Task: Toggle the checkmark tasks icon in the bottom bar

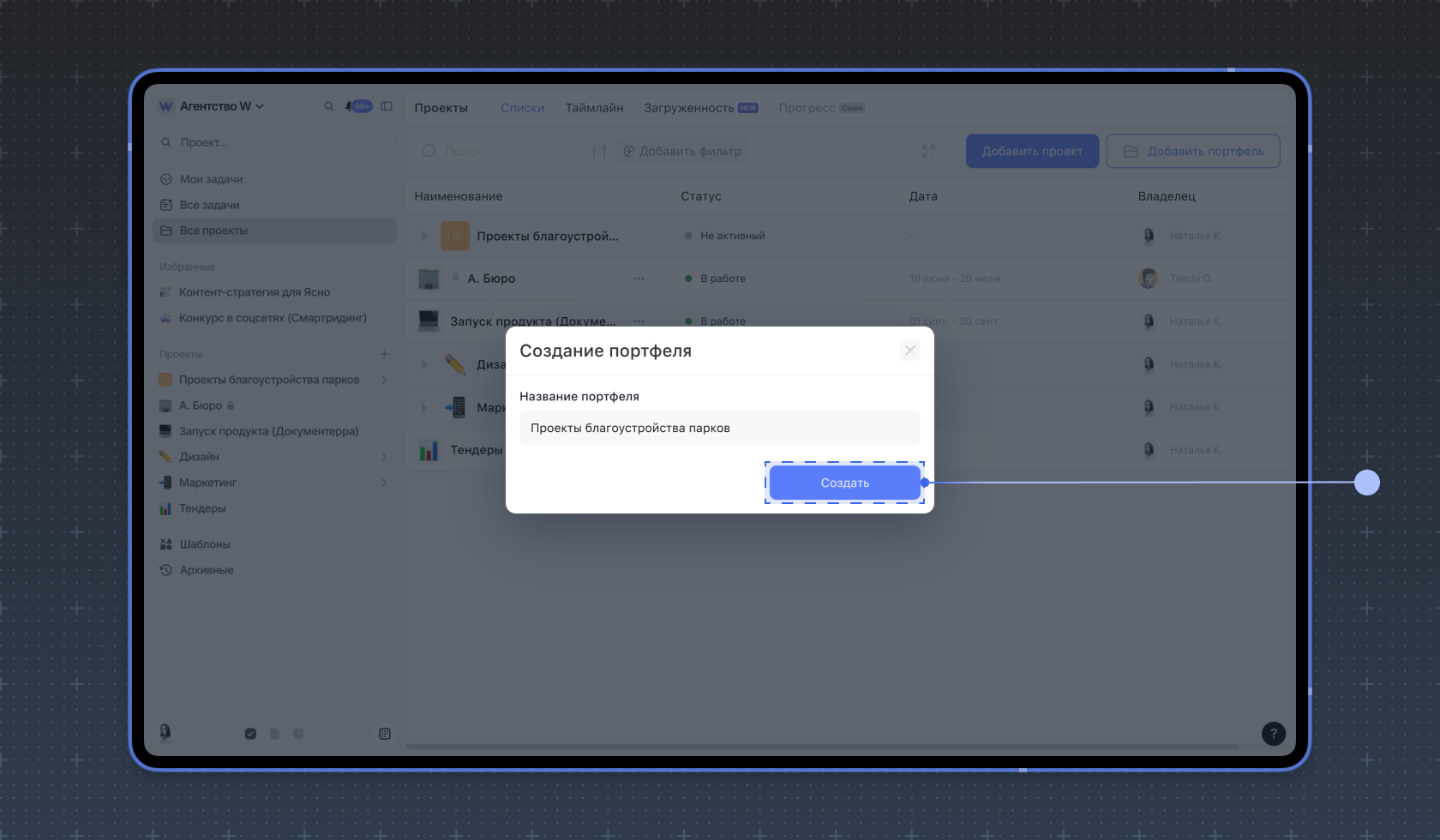Action: [x=250, y=734]
